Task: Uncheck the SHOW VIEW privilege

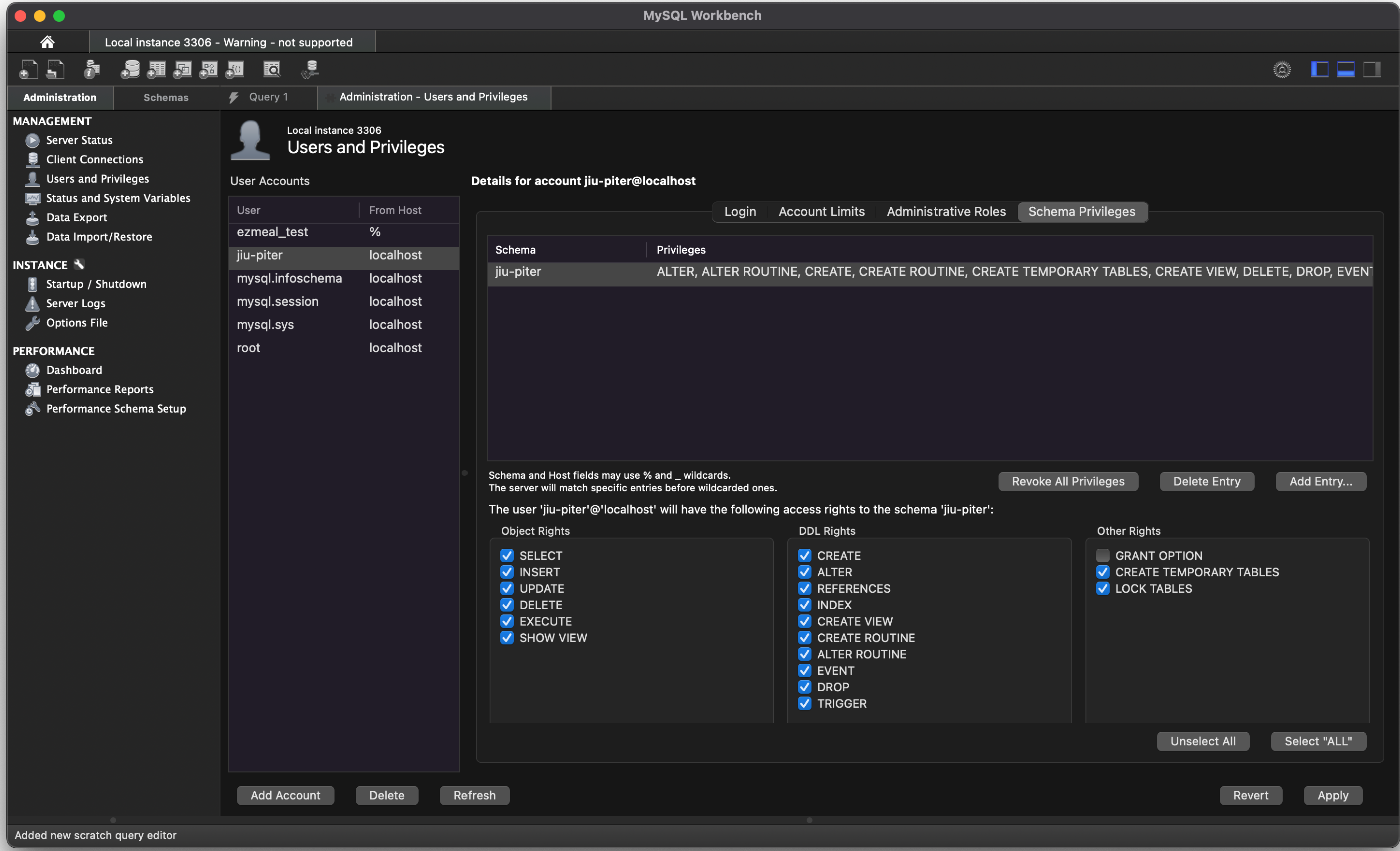Action: (507, 638)
